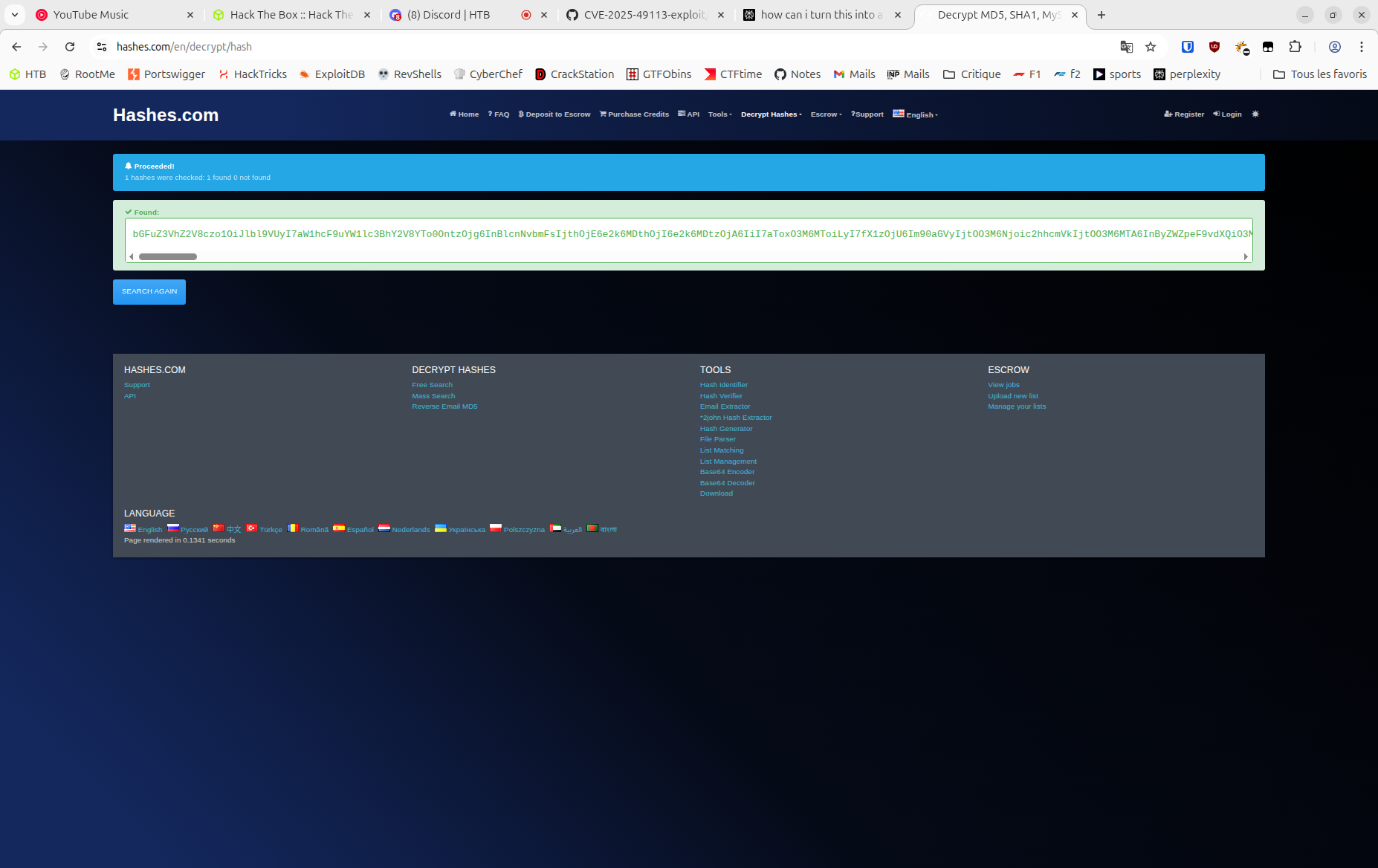The image size is (1378, 868).
Task: Click the browser reload page icon
Action: click(70, 47)
